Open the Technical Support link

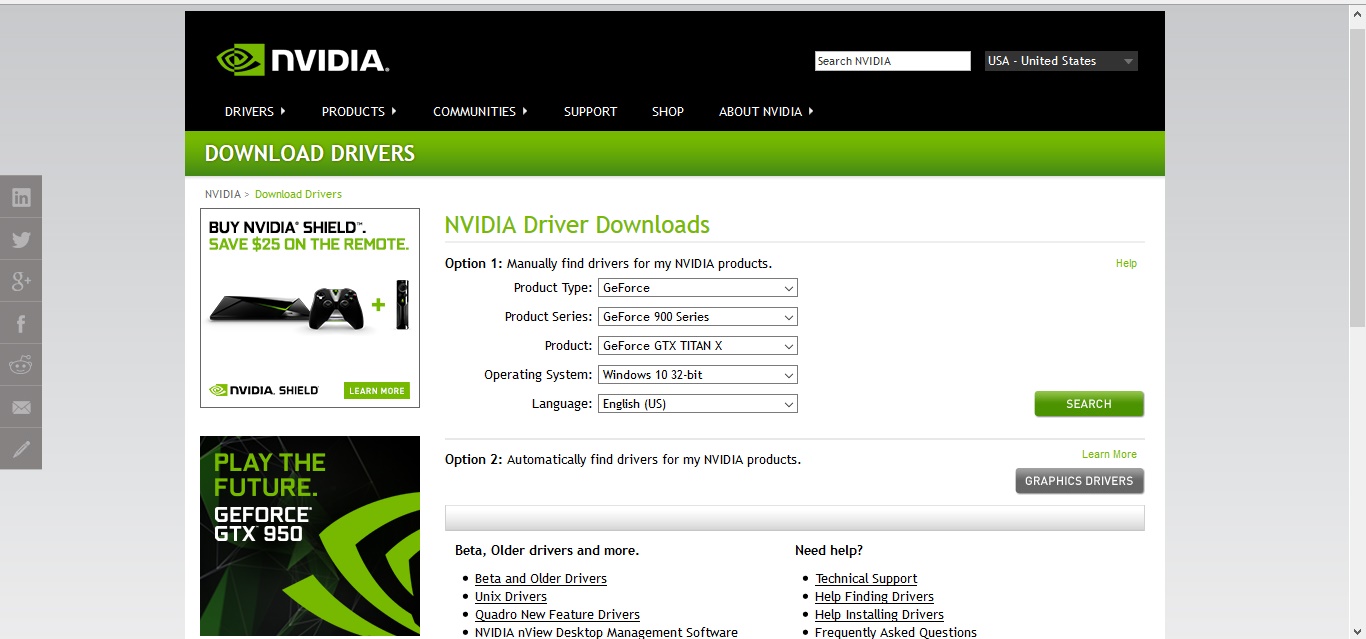[x=866, y=579]
